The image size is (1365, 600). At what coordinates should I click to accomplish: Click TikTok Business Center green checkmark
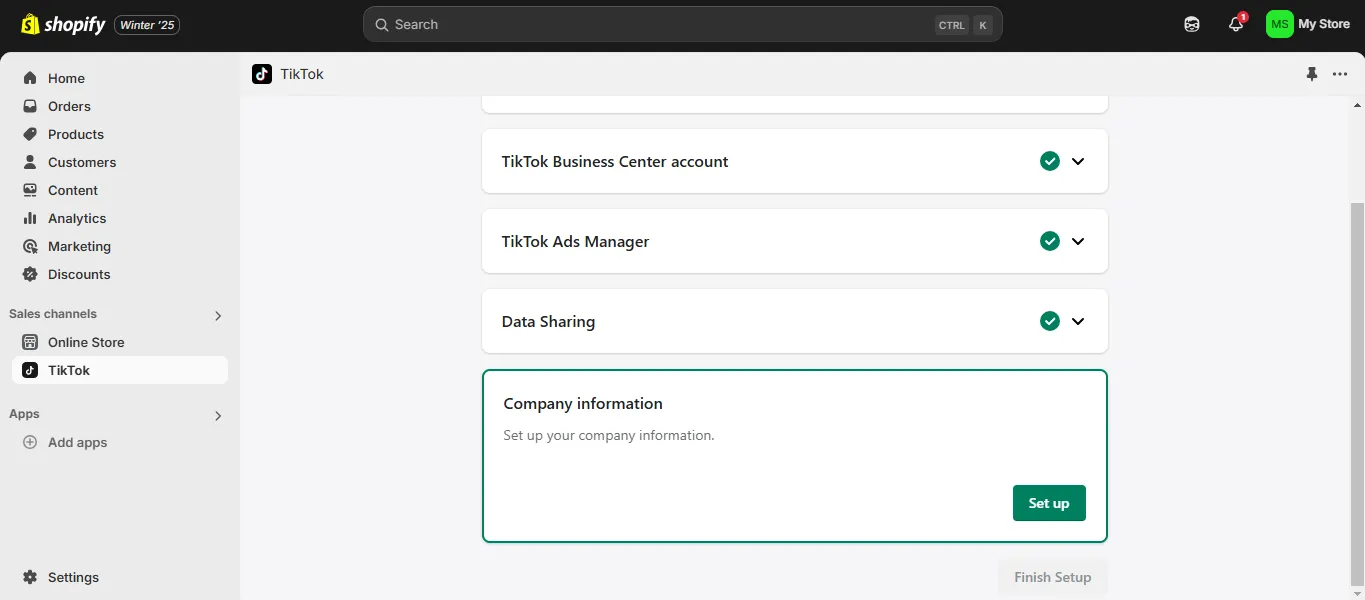pos(1049,161)
